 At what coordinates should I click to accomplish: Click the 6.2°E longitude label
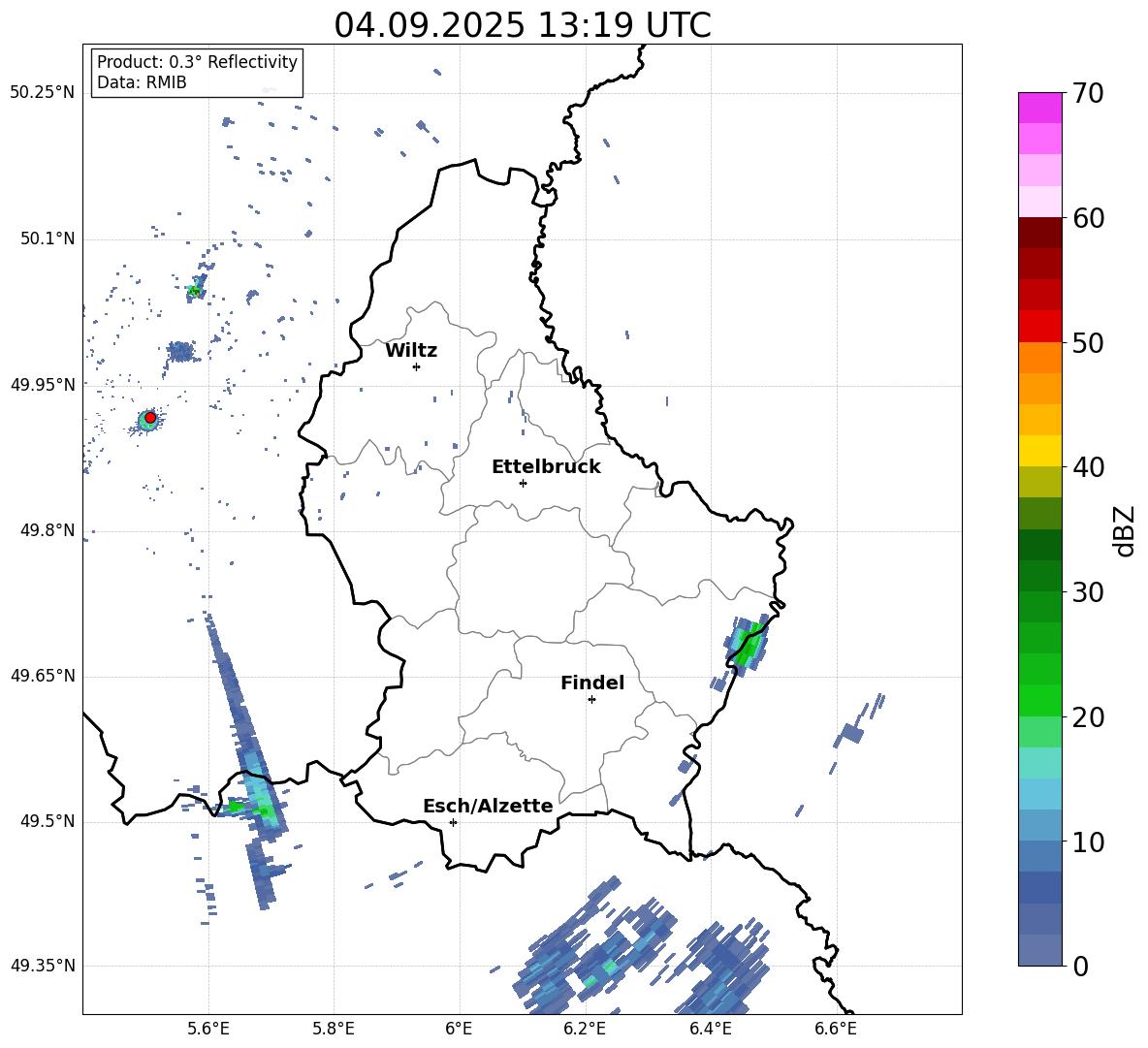pyautogui.click(x=585, y=1029)
